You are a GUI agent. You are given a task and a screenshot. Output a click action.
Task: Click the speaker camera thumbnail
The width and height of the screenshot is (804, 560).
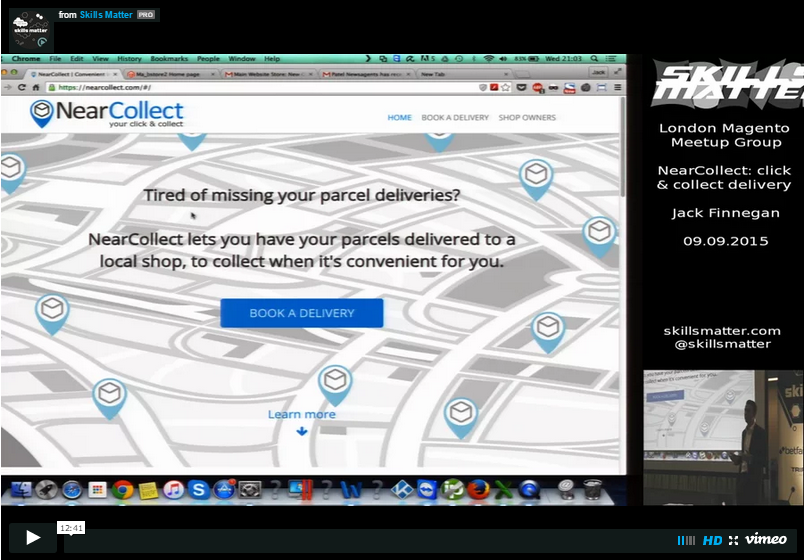click(x=723, y=437)
